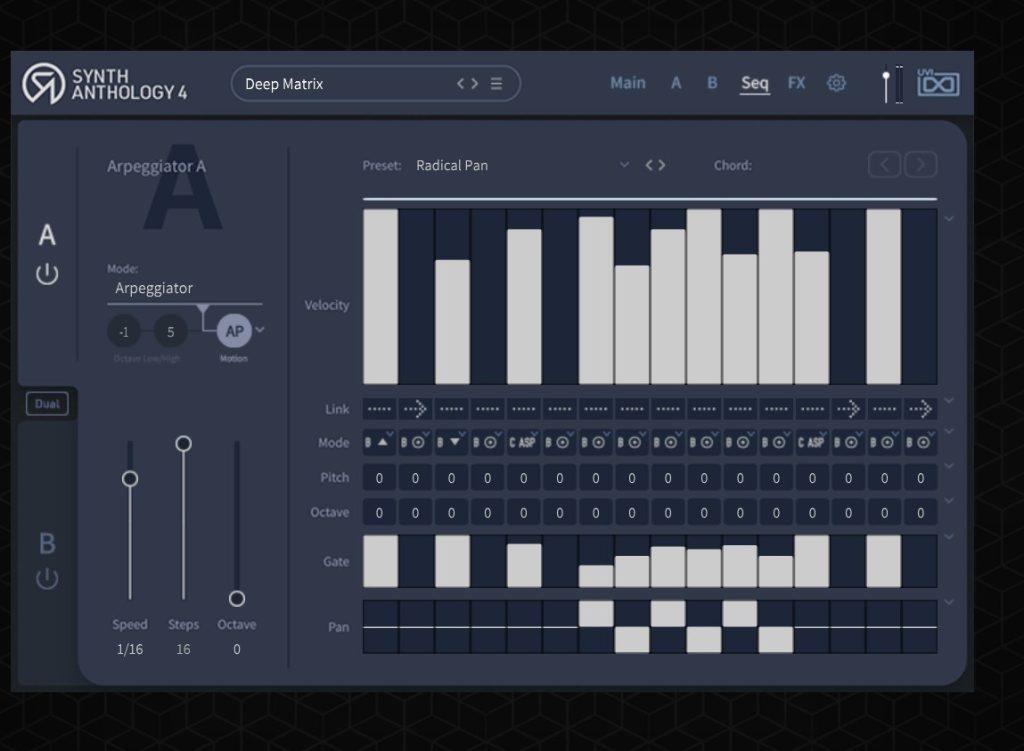Screen dimensions: 1024x751
Task: Click the previous chord arrow button
Action: (884, 165)
